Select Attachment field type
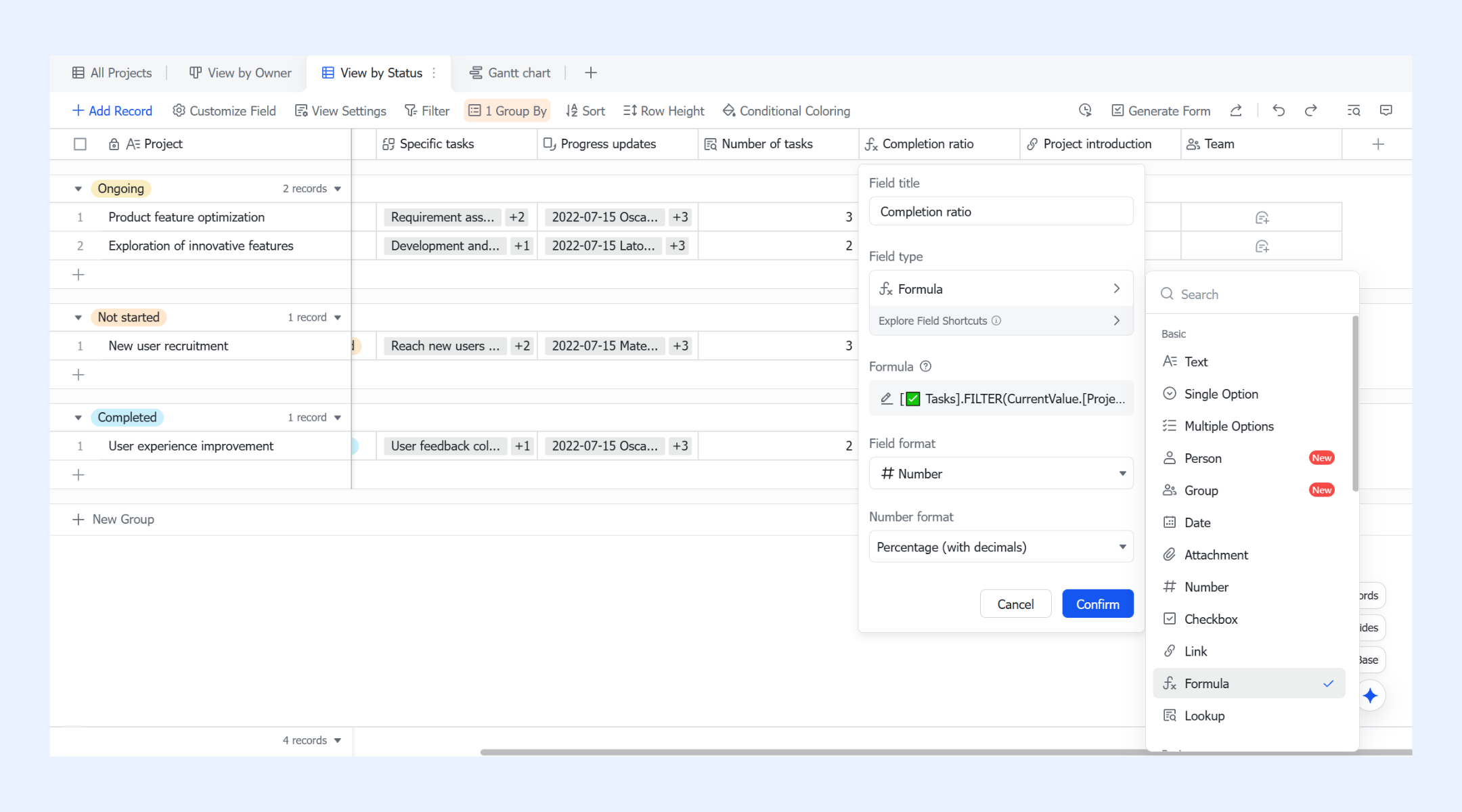1462x812 pixels. [1249, 555]
